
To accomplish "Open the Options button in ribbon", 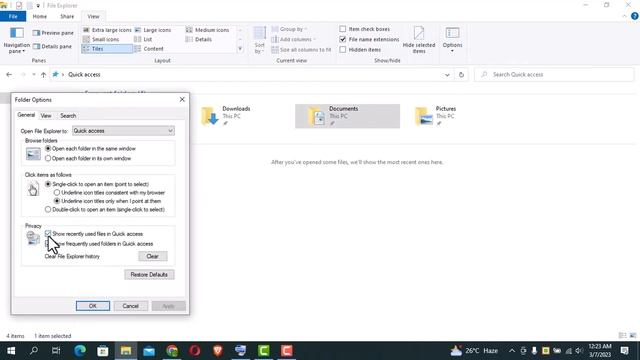I will point(452,39).
